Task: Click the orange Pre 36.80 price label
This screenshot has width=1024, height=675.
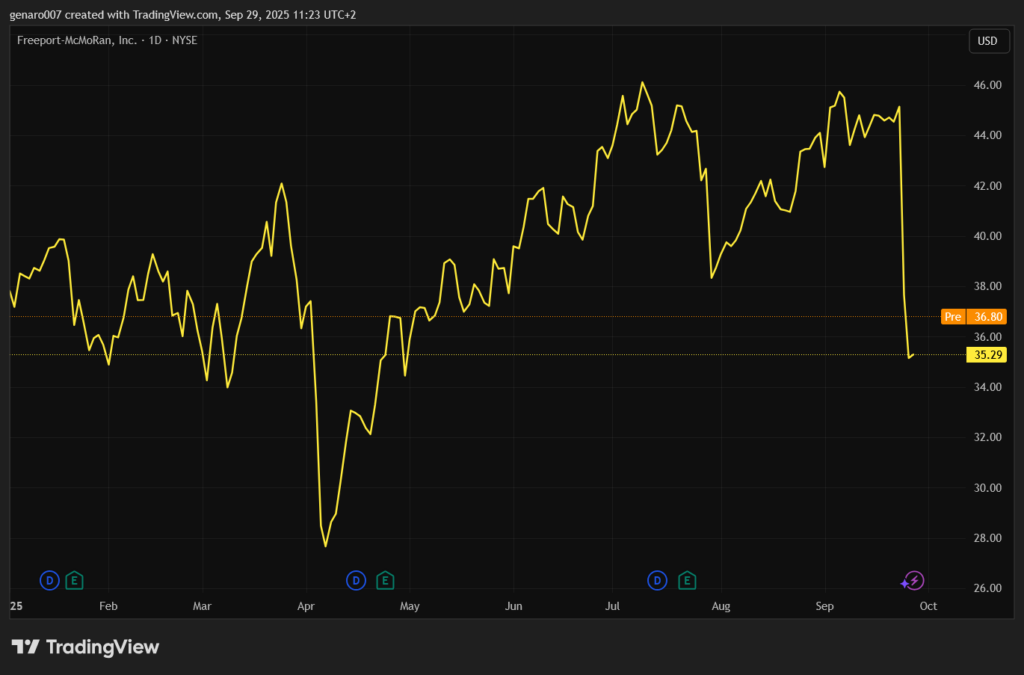Action: [x=974, y=317]
